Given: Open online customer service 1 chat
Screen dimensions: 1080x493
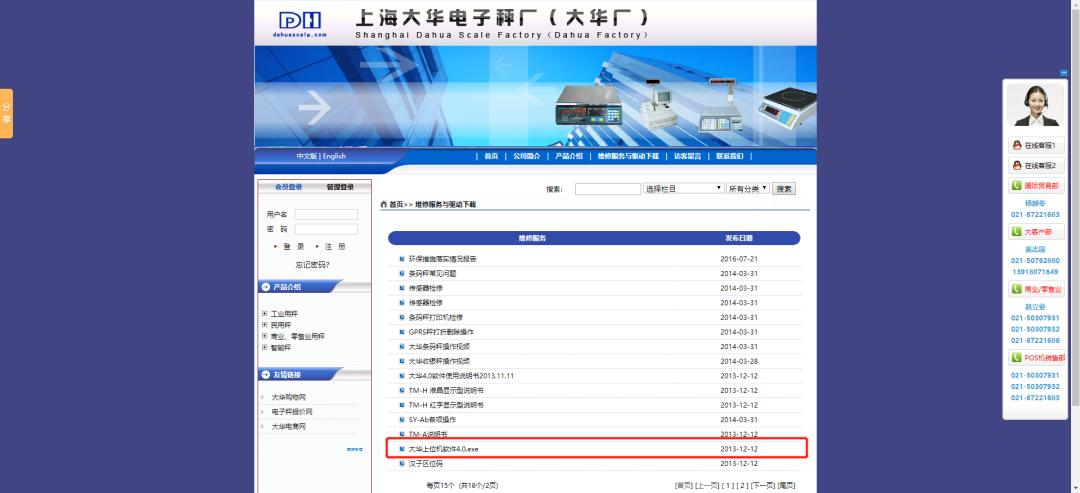Looking at the screenshot, I should [x=1035, y=145].
